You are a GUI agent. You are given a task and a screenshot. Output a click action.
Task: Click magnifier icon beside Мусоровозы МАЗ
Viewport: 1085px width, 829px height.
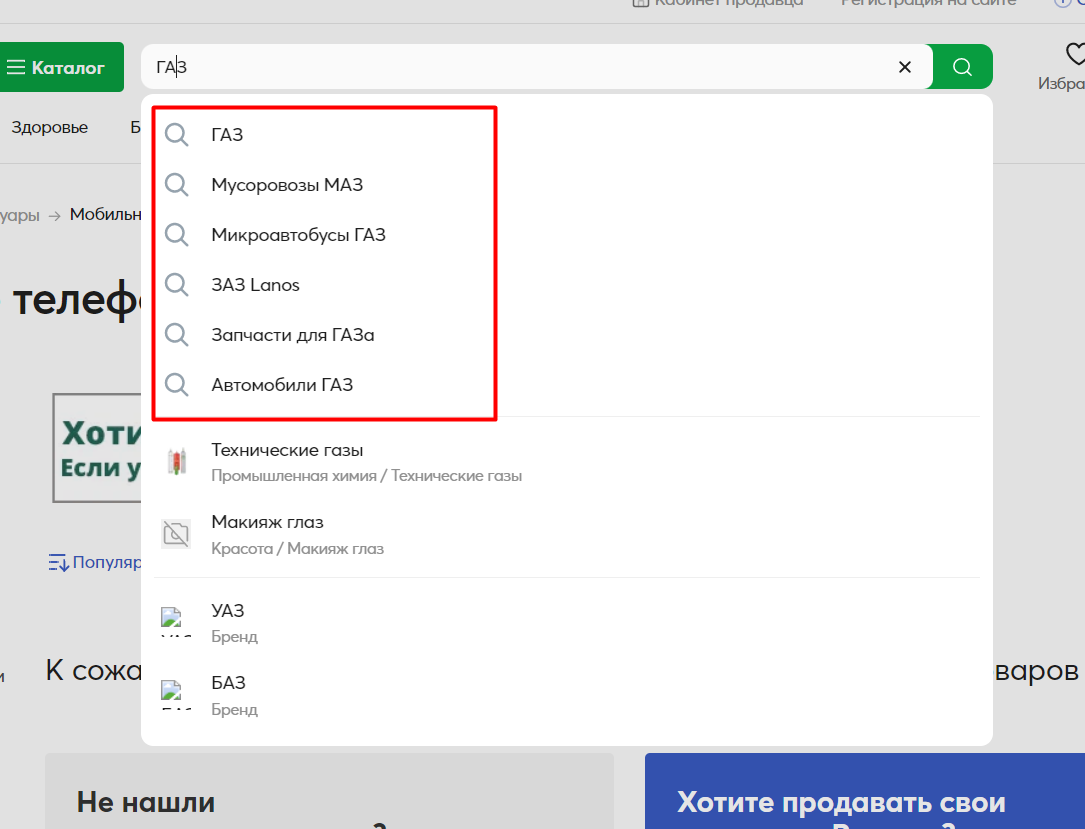pyautogui.click(x=176, y=185)
